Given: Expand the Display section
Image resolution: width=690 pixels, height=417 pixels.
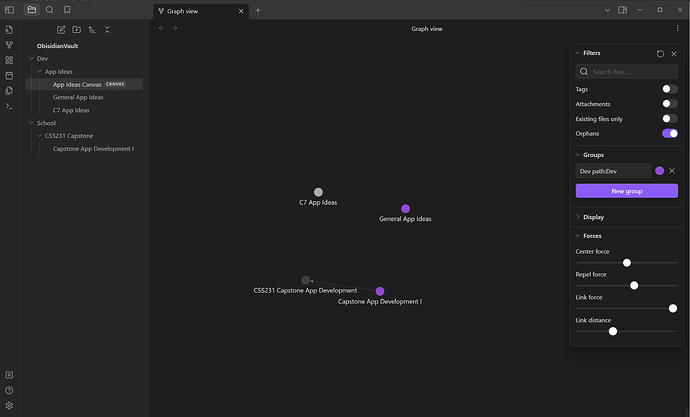Looking at the screenshot, I should point(593,217).
